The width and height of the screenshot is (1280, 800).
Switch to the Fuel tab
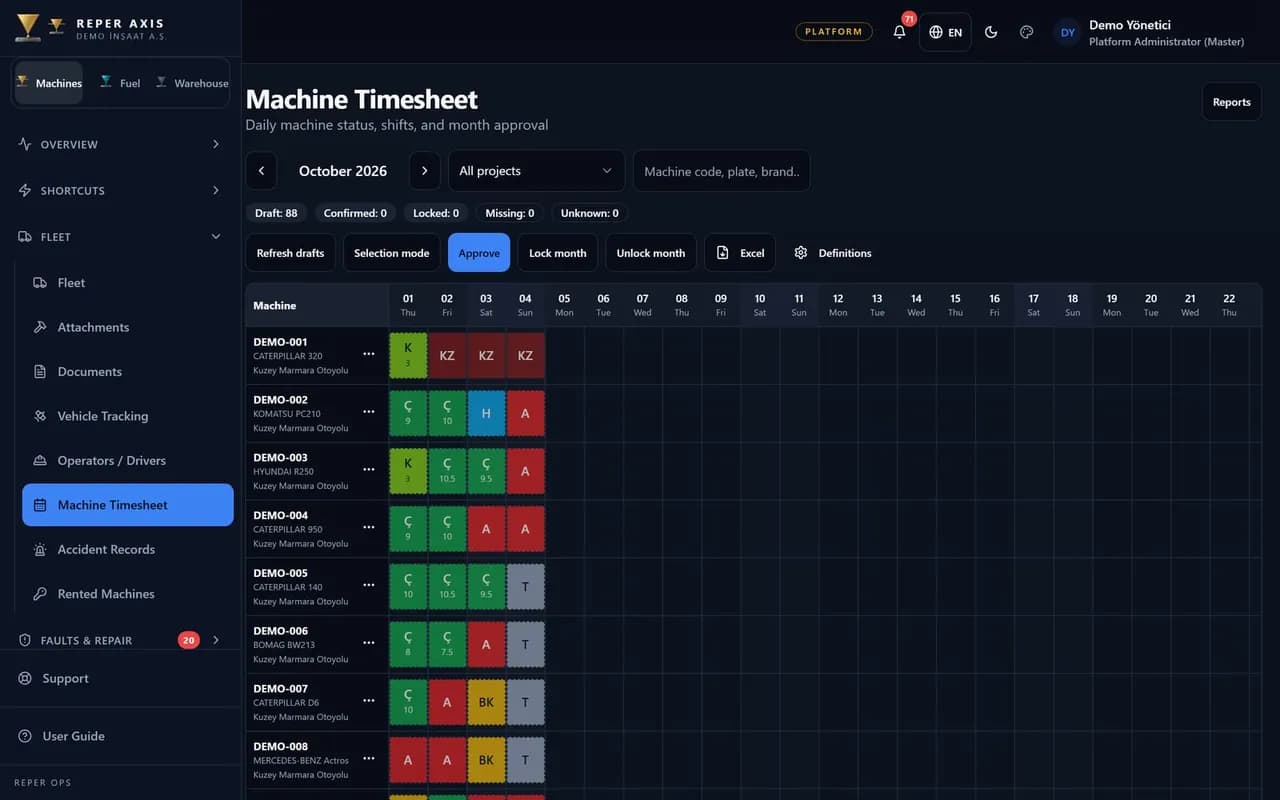pyautogui.click(x=120, y=83)
